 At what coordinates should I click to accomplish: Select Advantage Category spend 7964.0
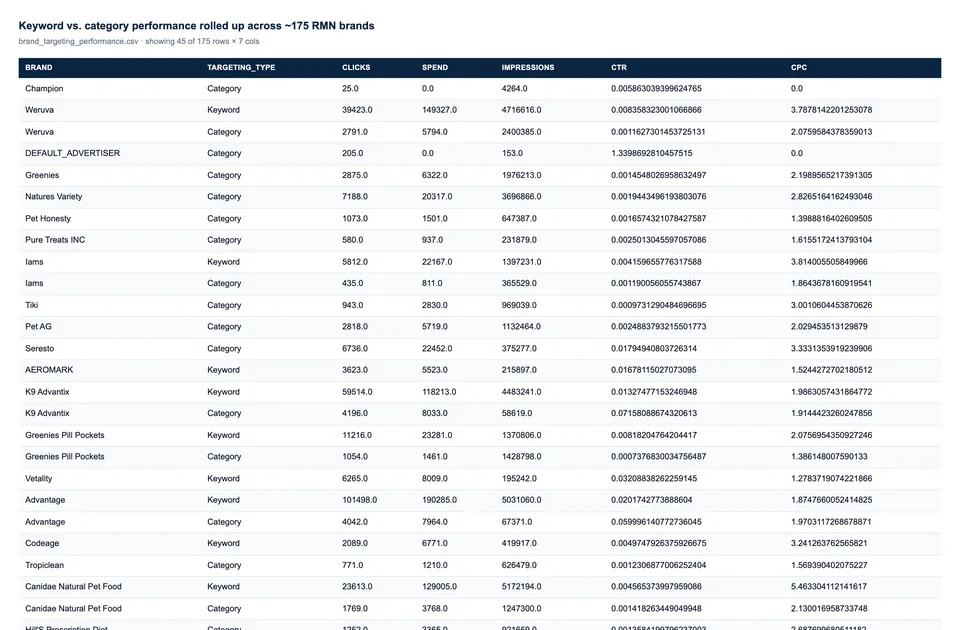435,522
